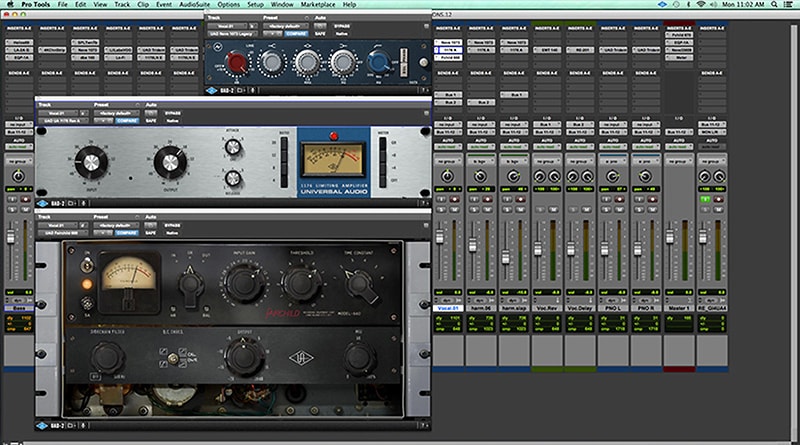Screen dimensions: 800x445
Task: Click the red gain knob on the Neve 1073 plugin
Action: pyautogui.click(x=236, y=63)
